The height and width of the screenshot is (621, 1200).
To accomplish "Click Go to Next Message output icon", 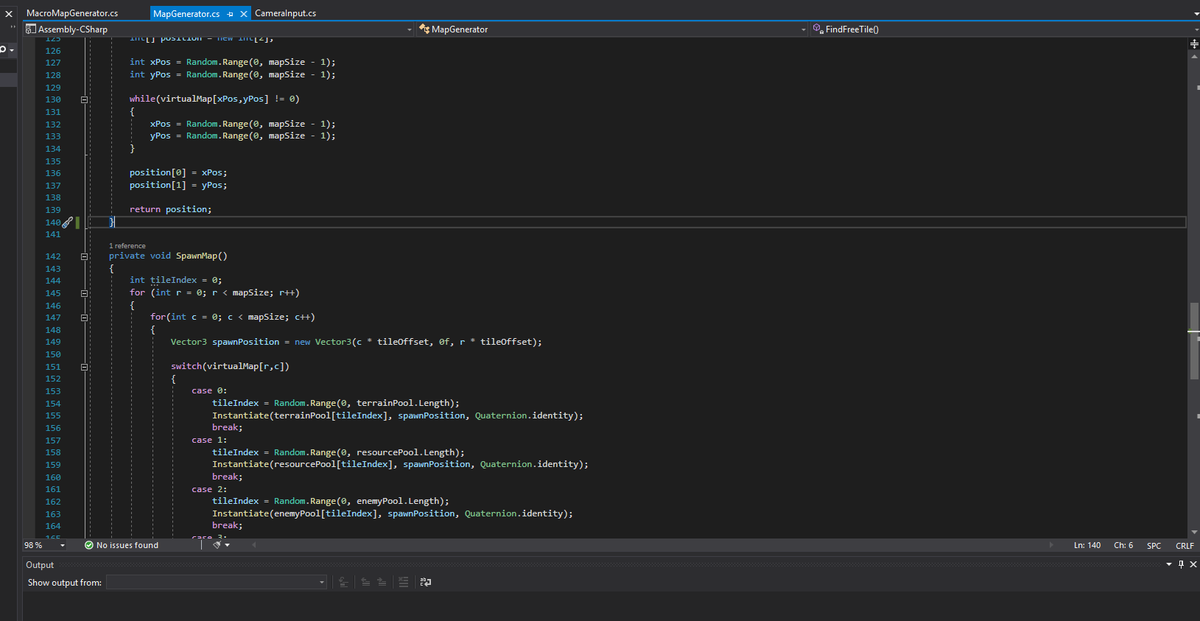I will 383,582.
